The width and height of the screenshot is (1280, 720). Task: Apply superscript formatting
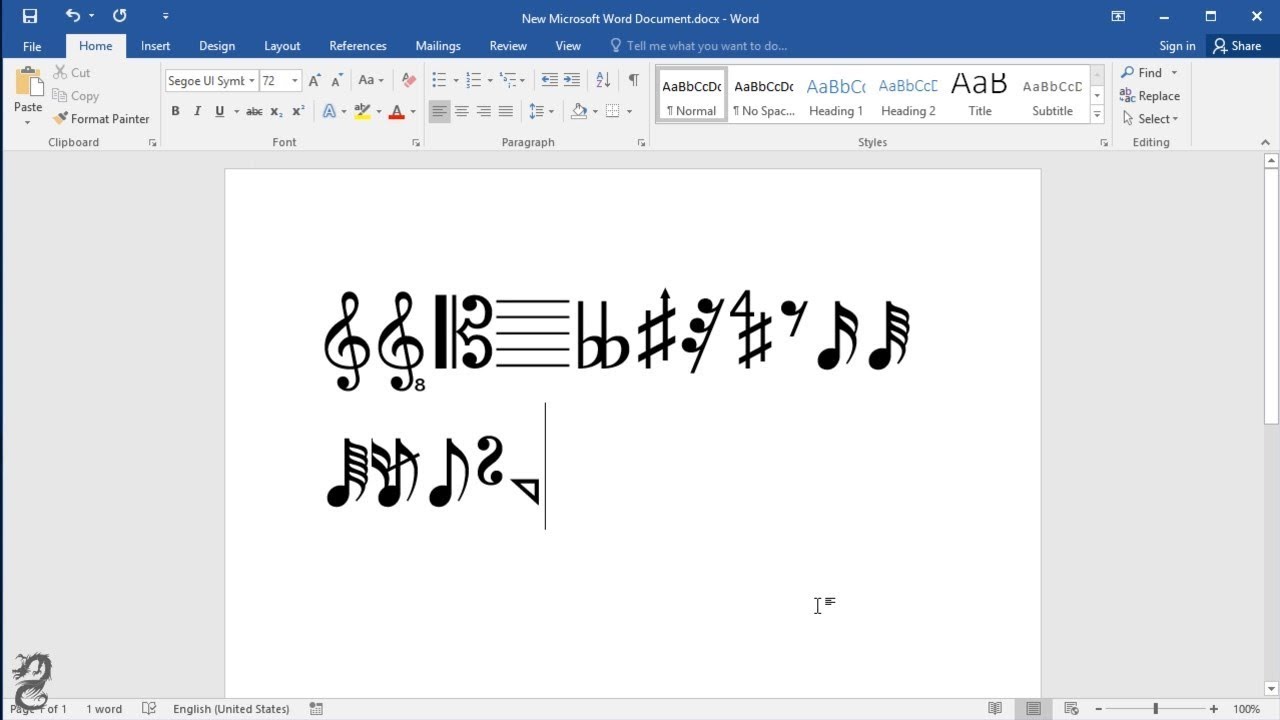(x=298, y=111)
